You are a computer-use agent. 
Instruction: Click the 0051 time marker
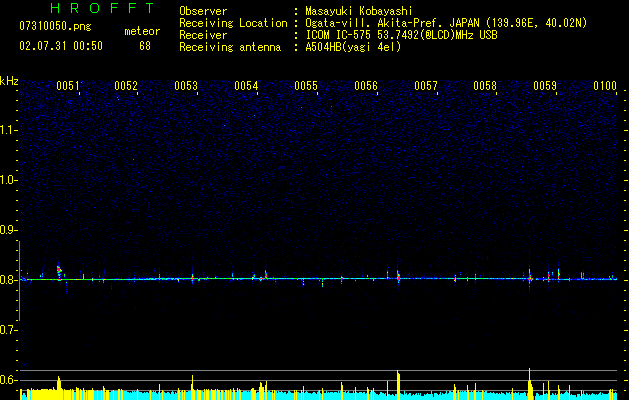point(67,86)
